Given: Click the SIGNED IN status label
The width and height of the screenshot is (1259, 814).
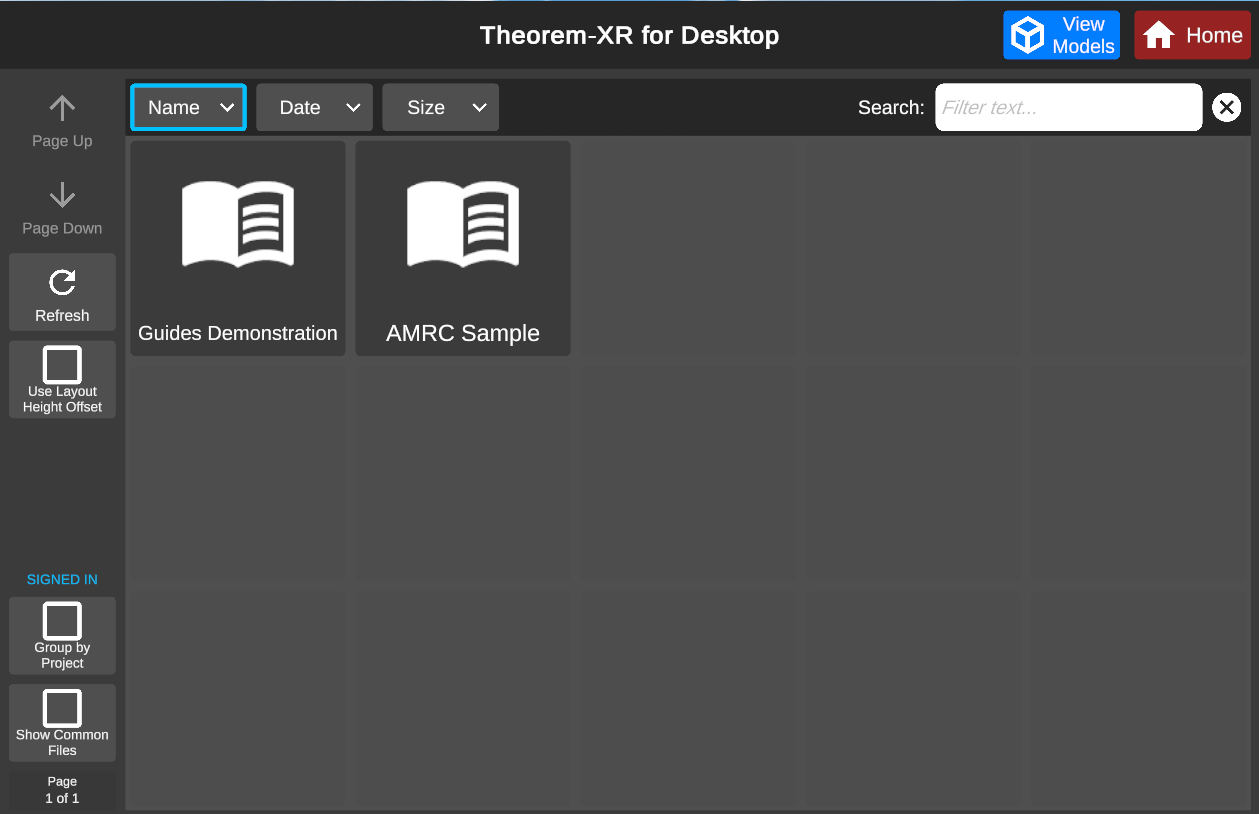Looking at the screenshot, I should click(x=62, y=579).
